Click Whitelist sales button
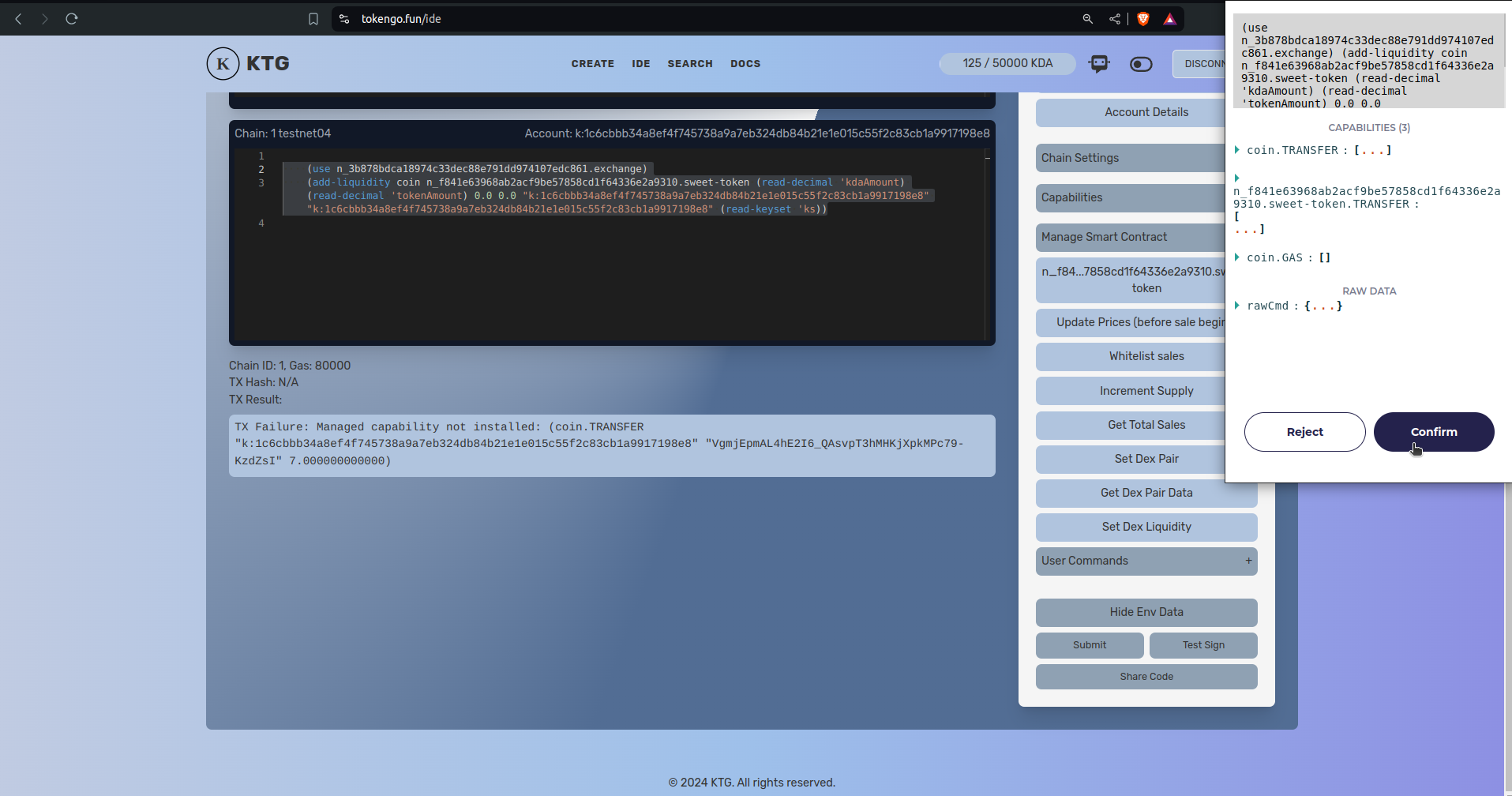The height and width of the screenshot is (796, 1512). point(1131,356)
